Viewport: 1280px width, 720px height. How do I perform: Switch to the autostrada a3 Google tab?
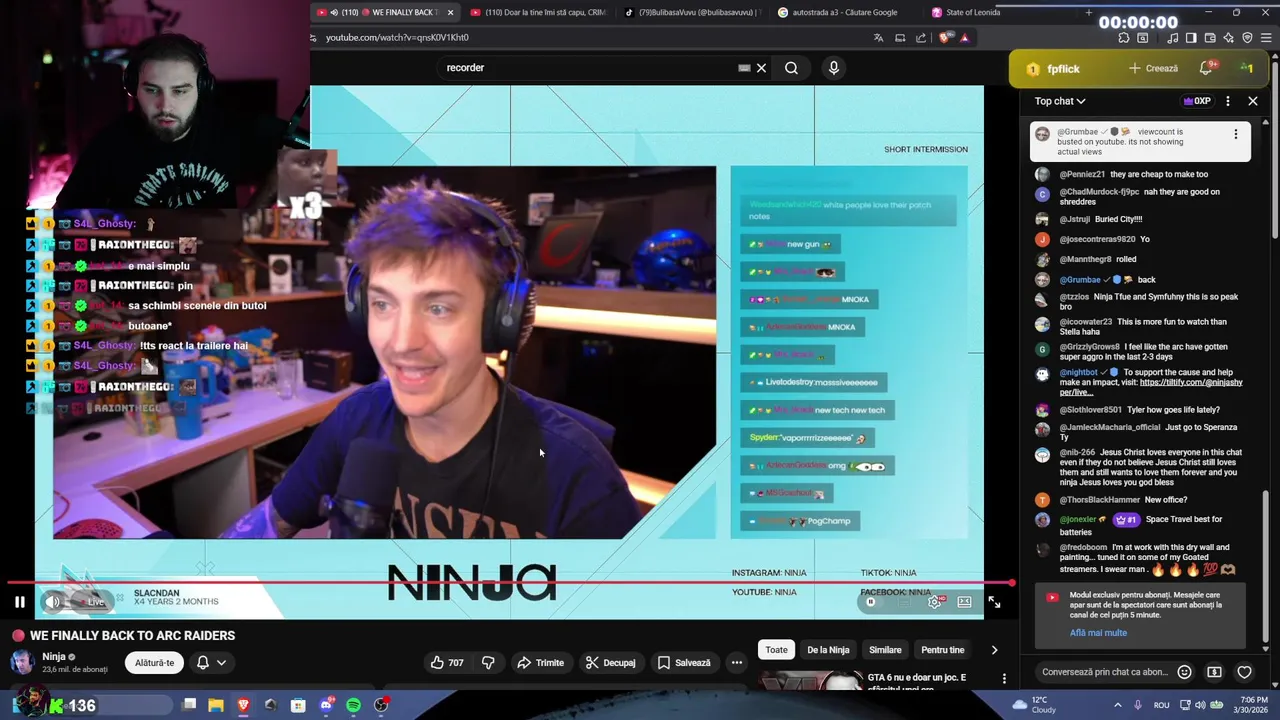point(845,13)
